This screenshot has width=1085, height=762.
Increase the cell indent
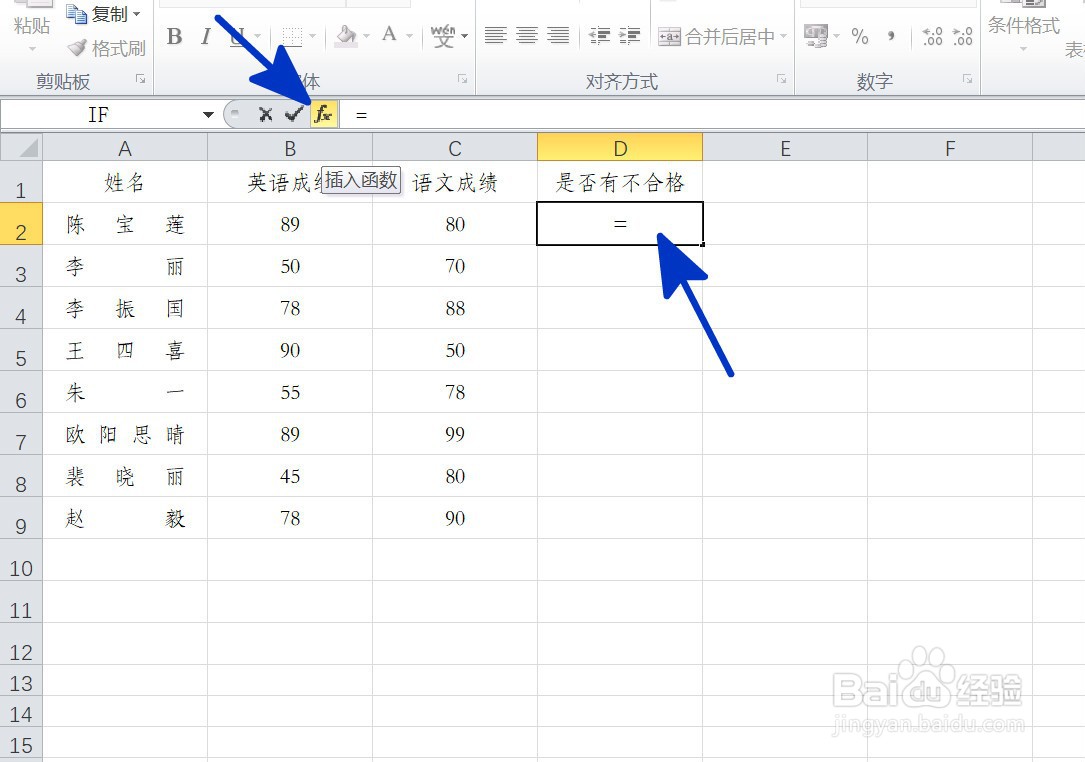630,35
